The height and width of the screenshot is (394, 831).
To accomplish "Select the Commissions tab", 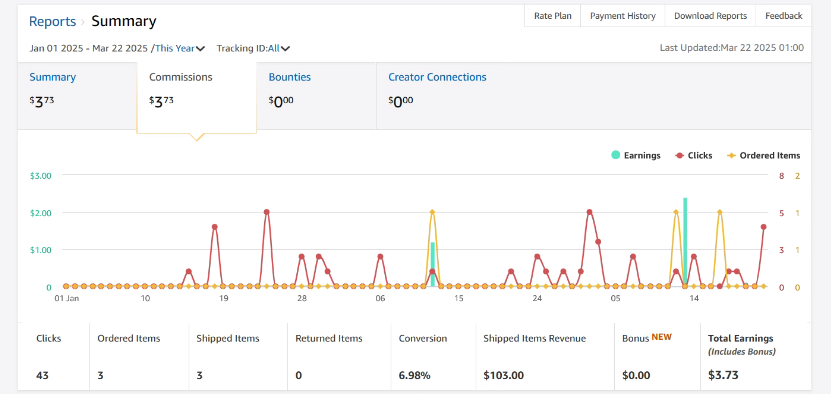I will click(x=181, y=77).
